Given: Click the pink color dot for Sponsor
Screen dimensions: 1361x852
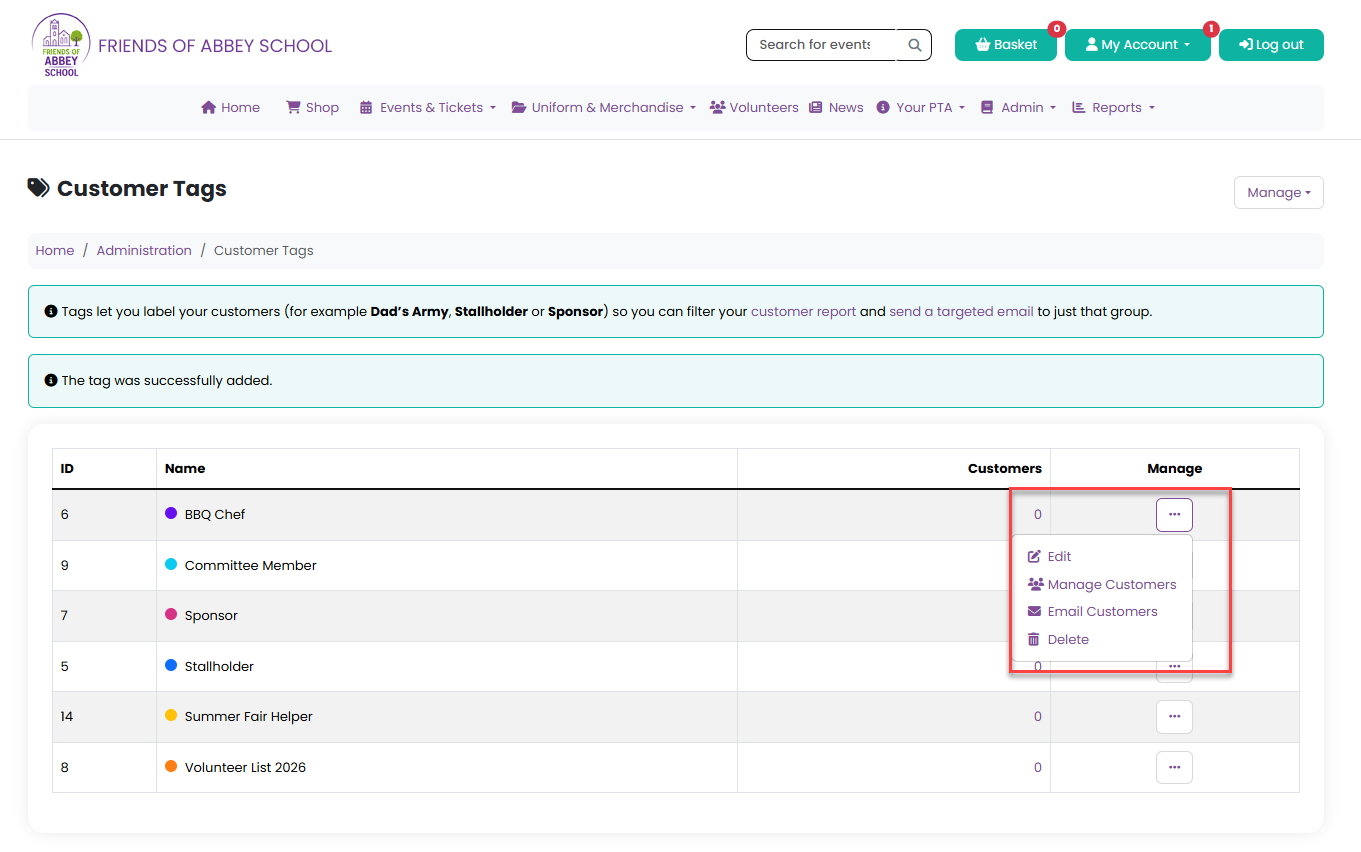Looking at the screenshot, I should pyautogui.click(x=171, y=615).
